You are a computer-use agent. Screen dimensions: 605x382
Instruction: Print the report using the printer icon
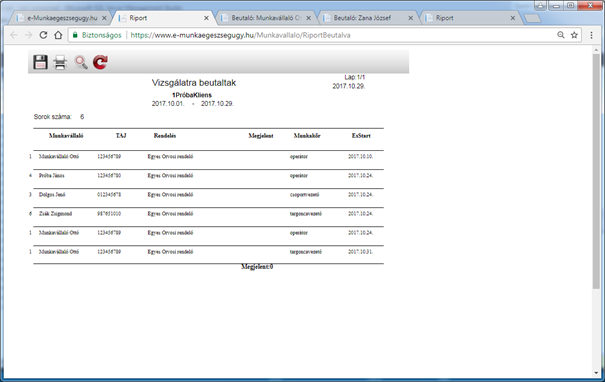(x=60, y=62)
